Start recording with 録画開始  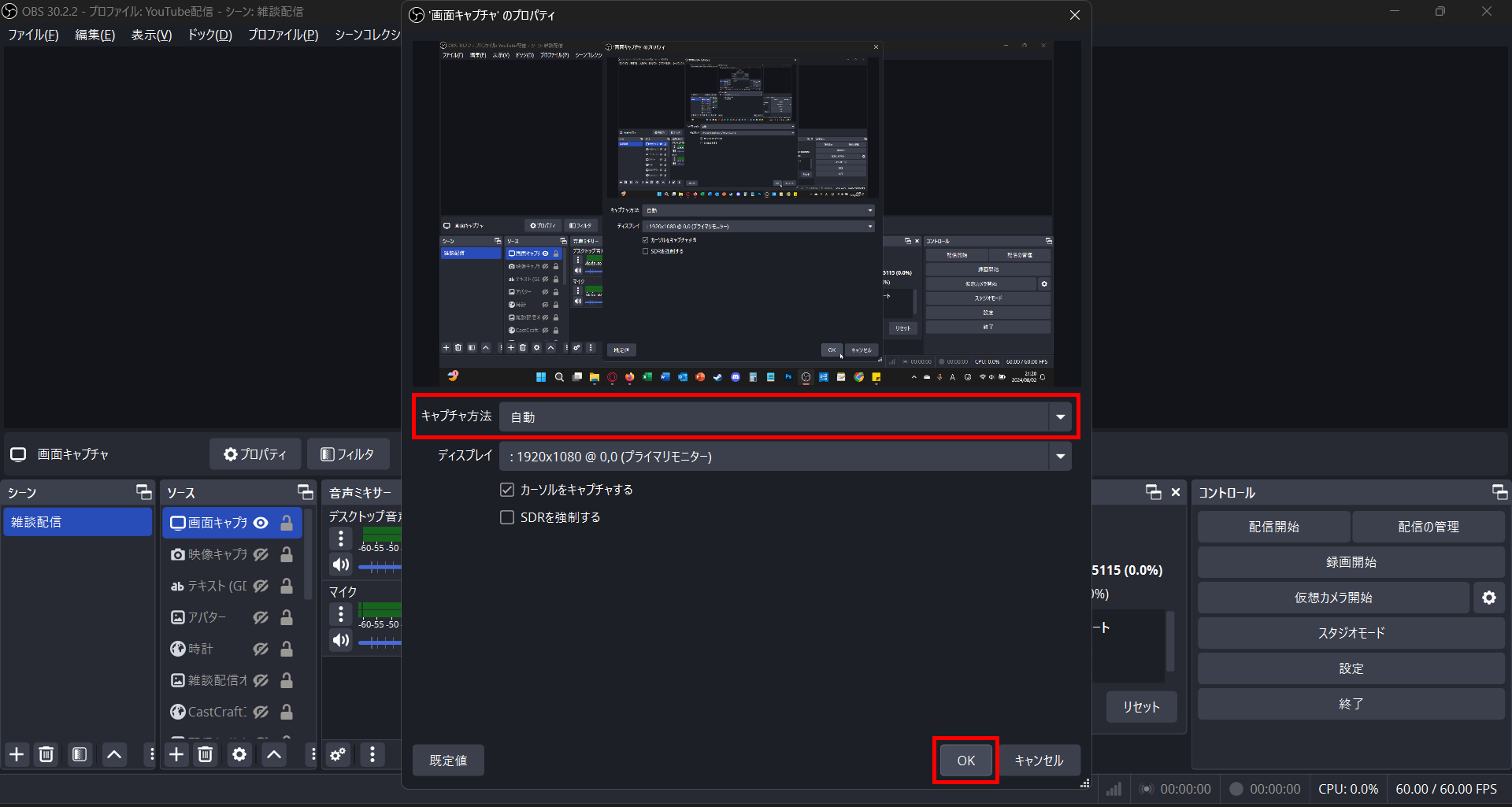coord(1351,562)
